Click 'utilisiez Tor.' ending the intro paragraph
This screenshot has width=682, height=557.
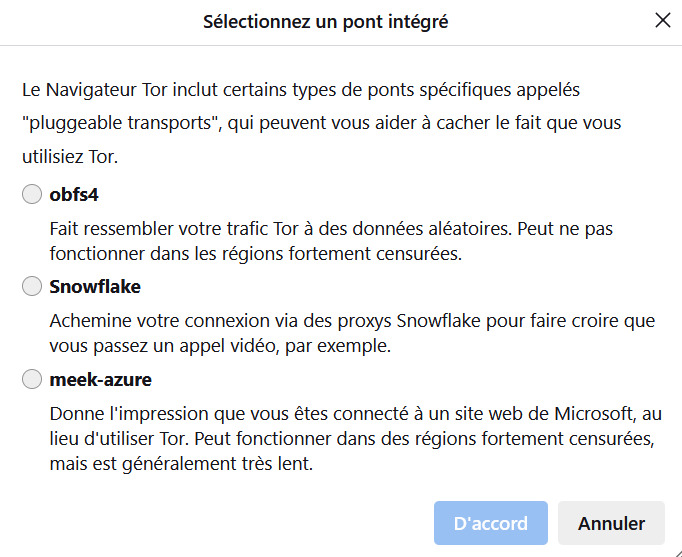pos(70,157)
